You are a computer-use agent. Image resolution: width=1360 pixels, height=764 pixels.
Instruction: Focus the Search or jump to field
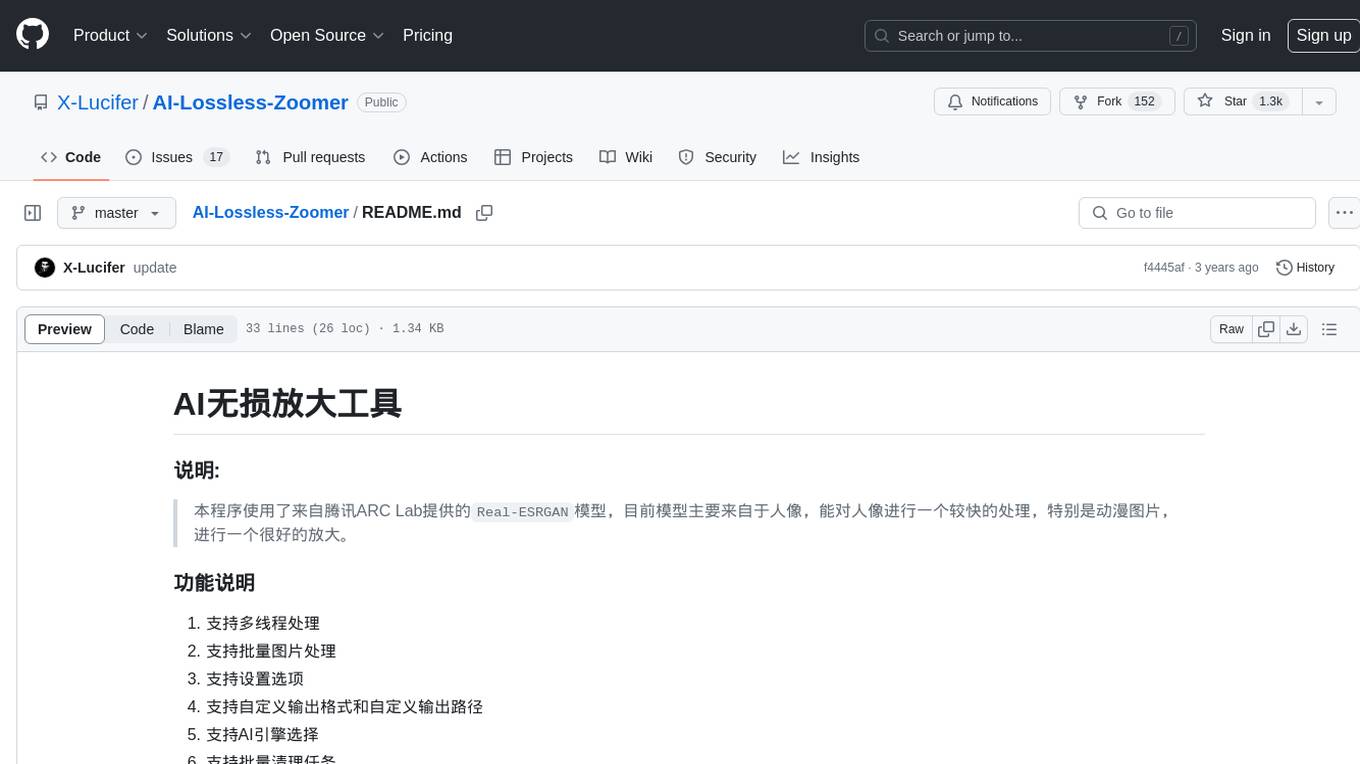(1032, 36)
